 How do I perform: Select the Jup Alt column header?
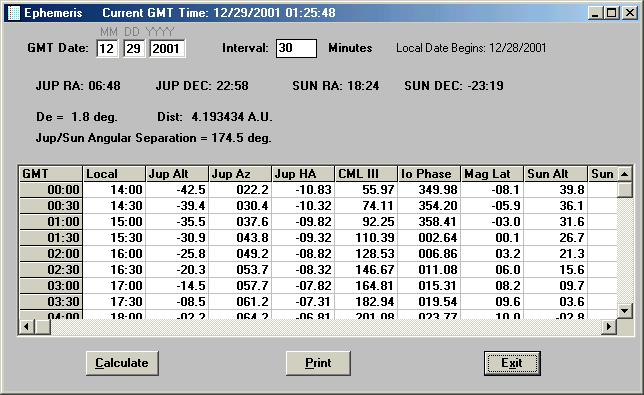(177, 174)
